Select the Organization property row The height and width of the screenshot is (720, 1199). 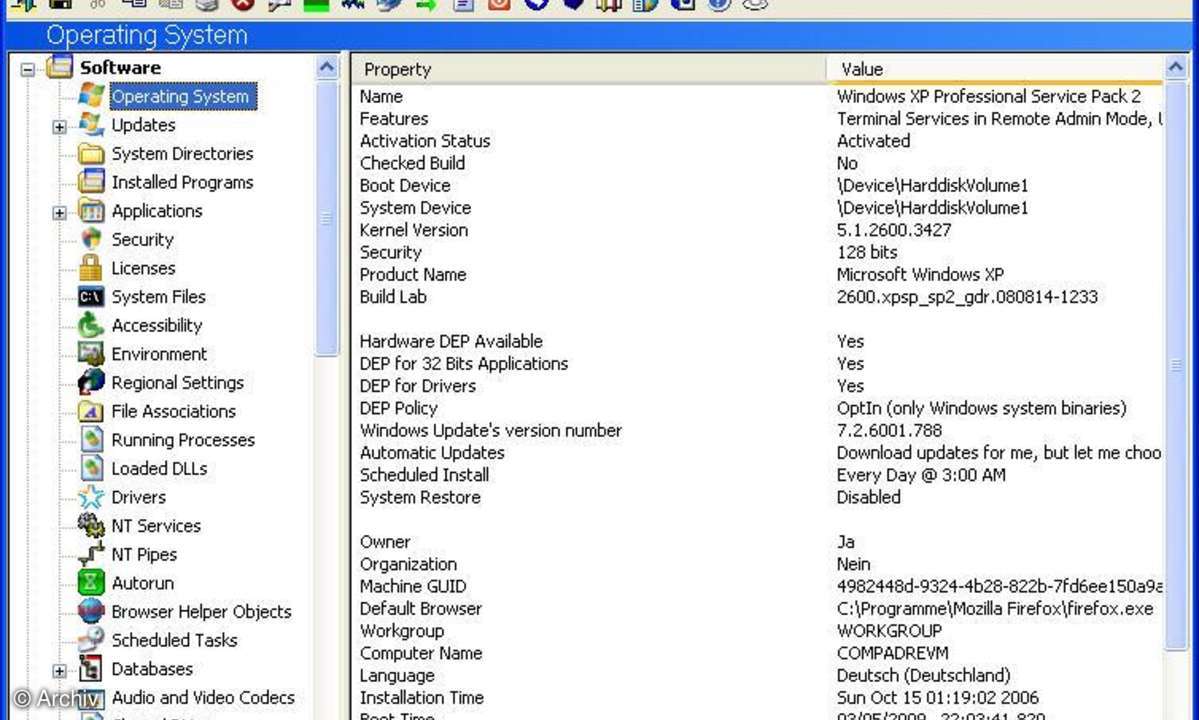click(757, 563)
